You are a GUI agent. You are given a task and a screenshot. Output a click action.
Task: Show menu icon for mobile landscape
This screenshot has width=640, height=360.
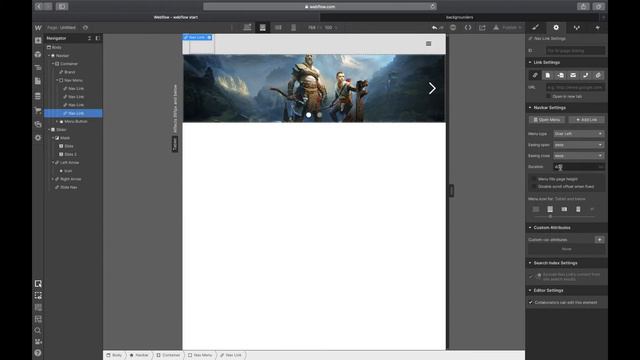pyautogui.click(x=564, y=209)
